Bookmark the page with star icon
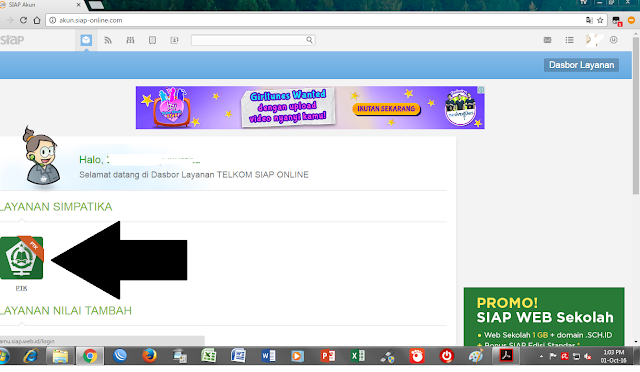The width and height of the screenshot is (640, 372). (x=600, y=20)
